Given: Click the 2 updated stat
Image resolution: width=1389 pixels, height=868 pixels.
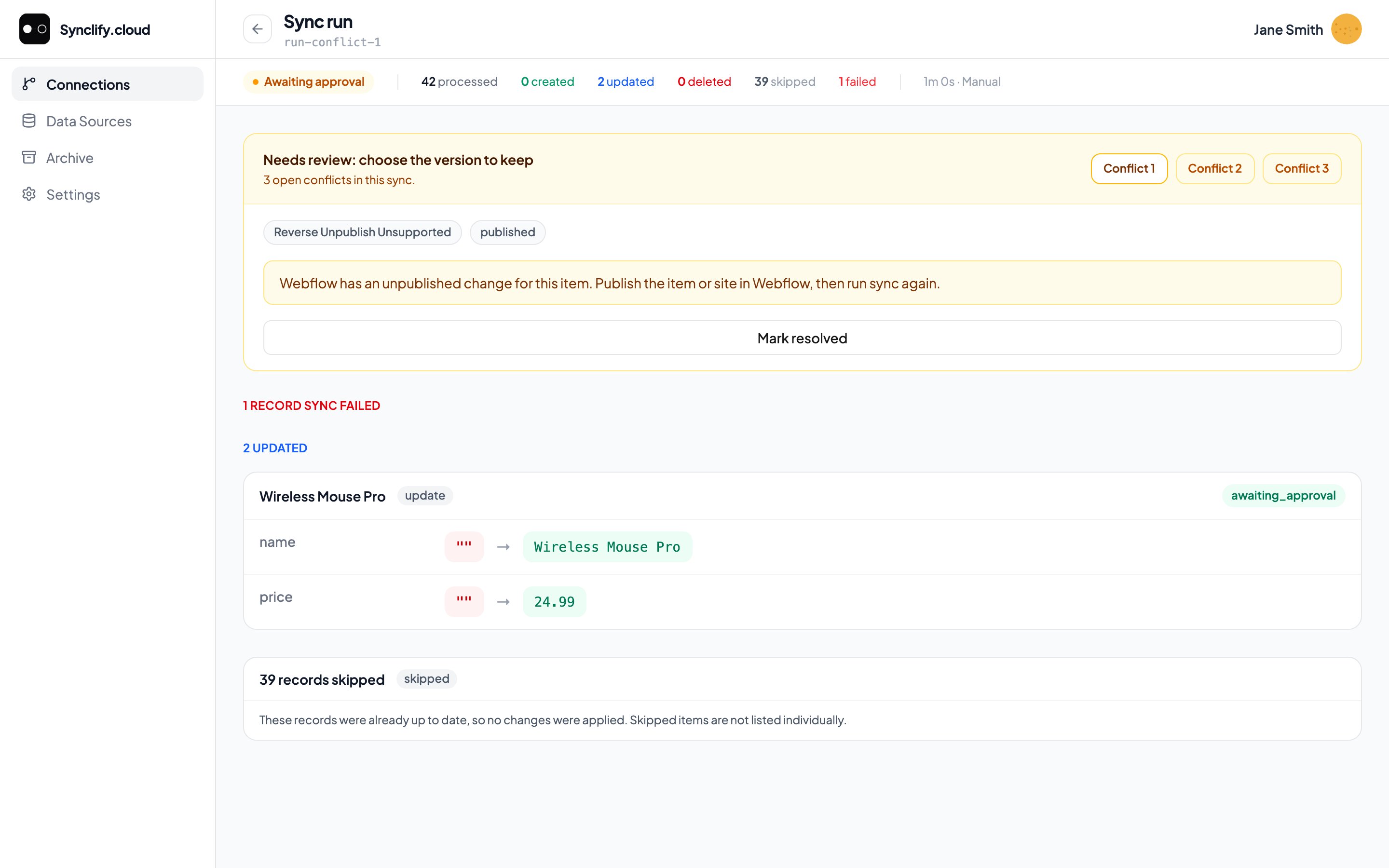Looking at the screenshot, I should point(626,82).
